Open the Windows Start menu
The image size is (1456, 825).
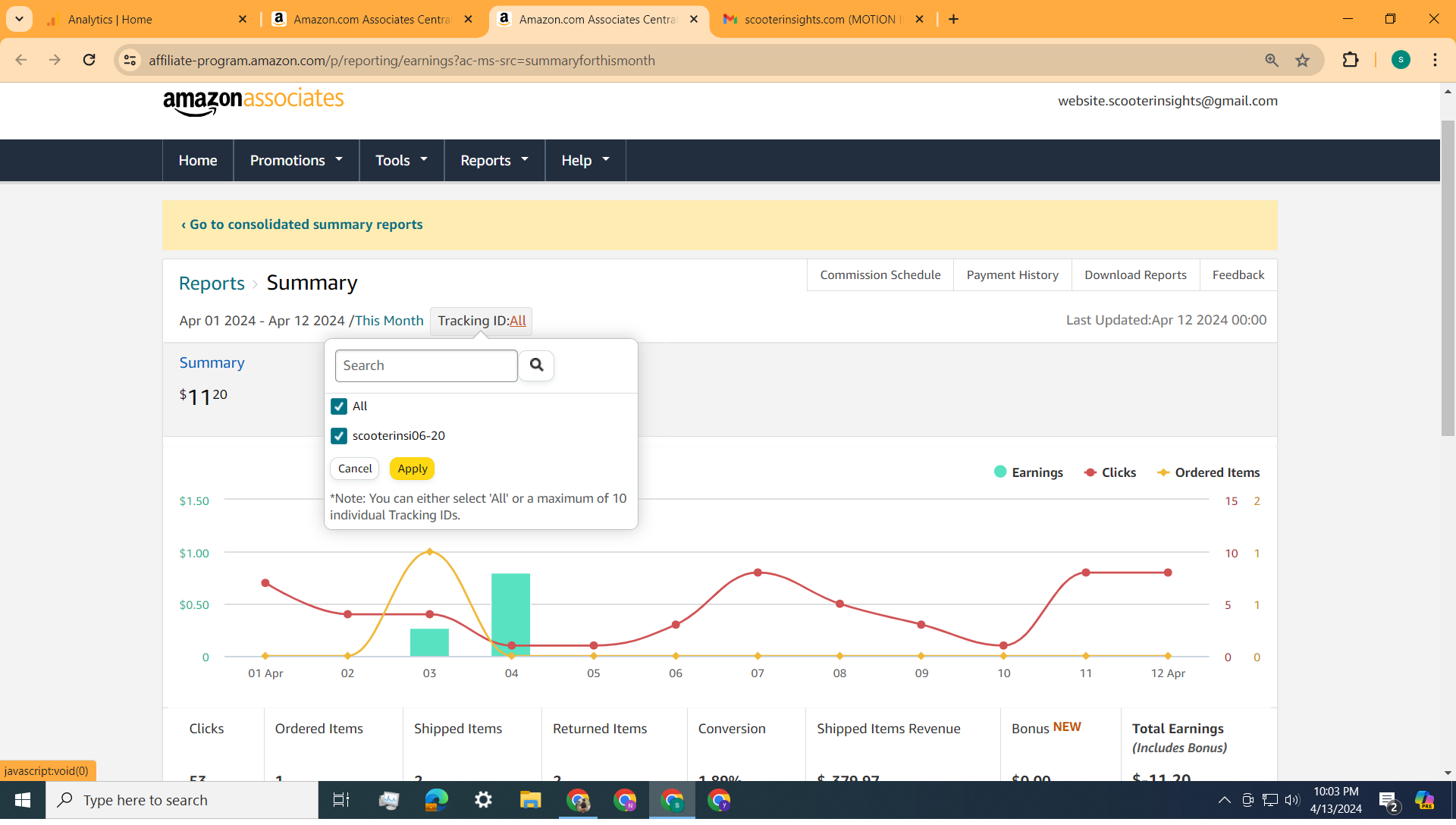coord(23,800)
